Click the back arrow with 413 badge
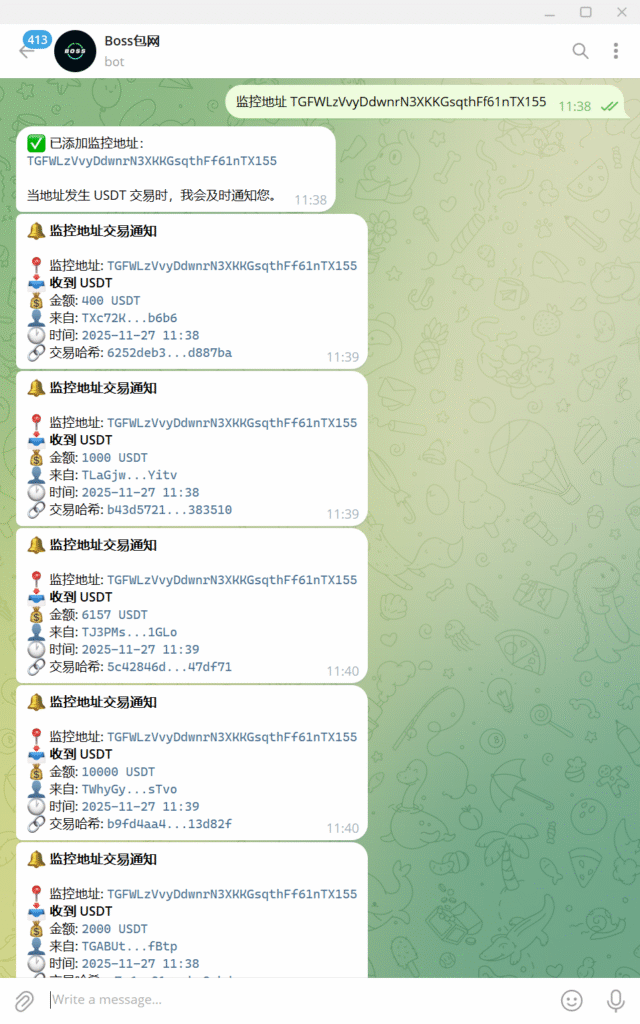 [x=27, y=50]
